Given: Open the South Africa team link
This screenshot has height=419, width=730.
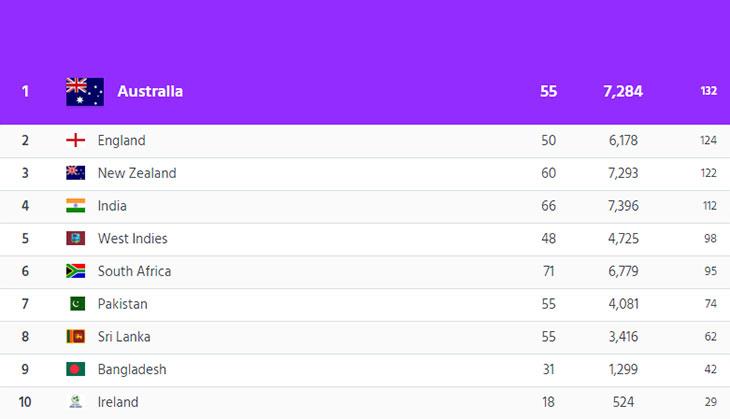Looking at the screenshot, I should coord(134,271).
